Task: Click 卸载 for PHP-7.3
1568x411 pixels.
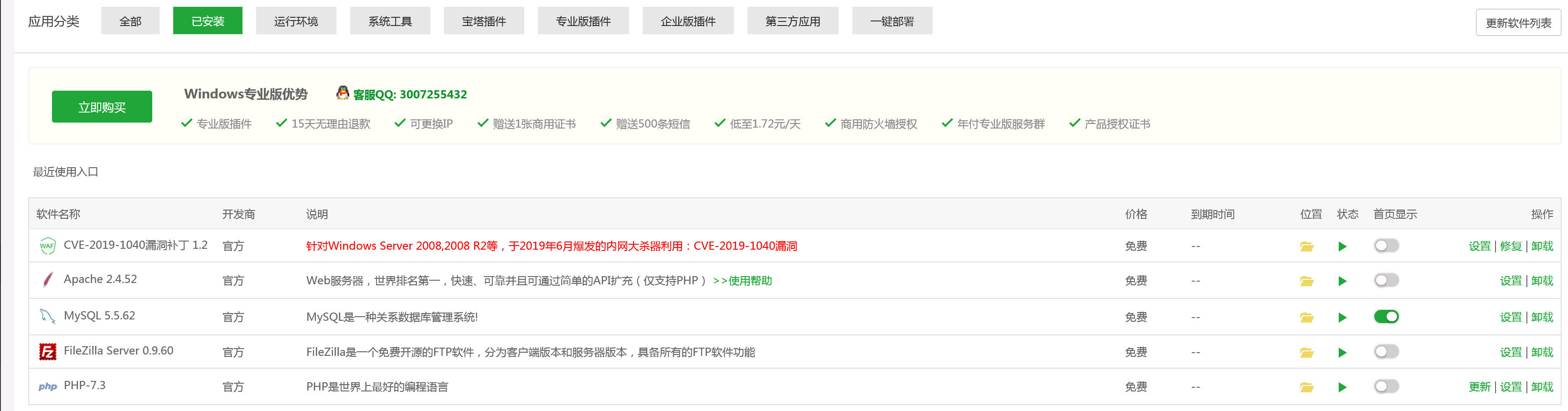Action: tap(1542, 387)
